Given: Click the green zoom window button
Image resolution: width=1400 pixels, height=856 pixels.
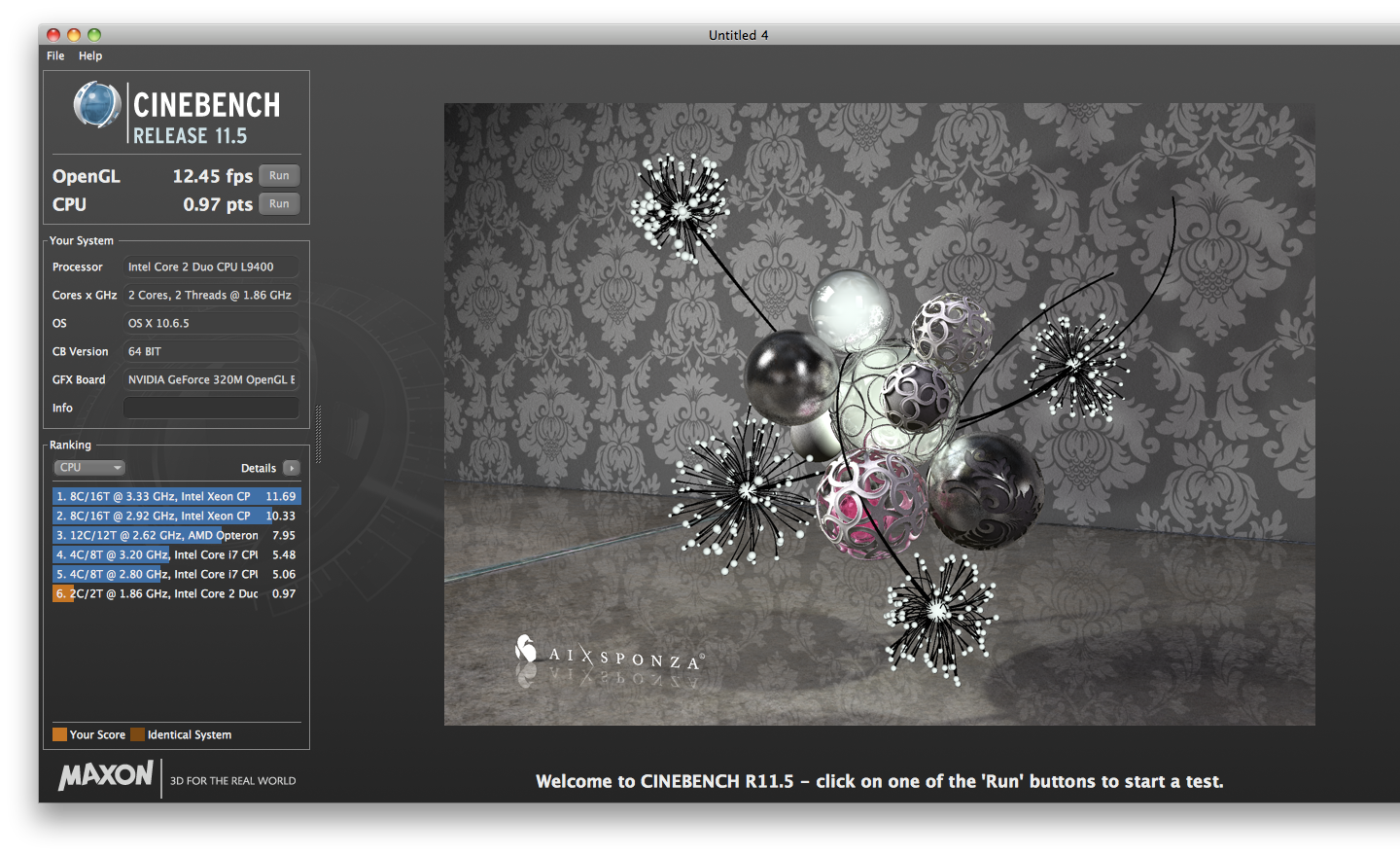Looking at the screenshot, I should pyautogui.click(x=94, y=35).
